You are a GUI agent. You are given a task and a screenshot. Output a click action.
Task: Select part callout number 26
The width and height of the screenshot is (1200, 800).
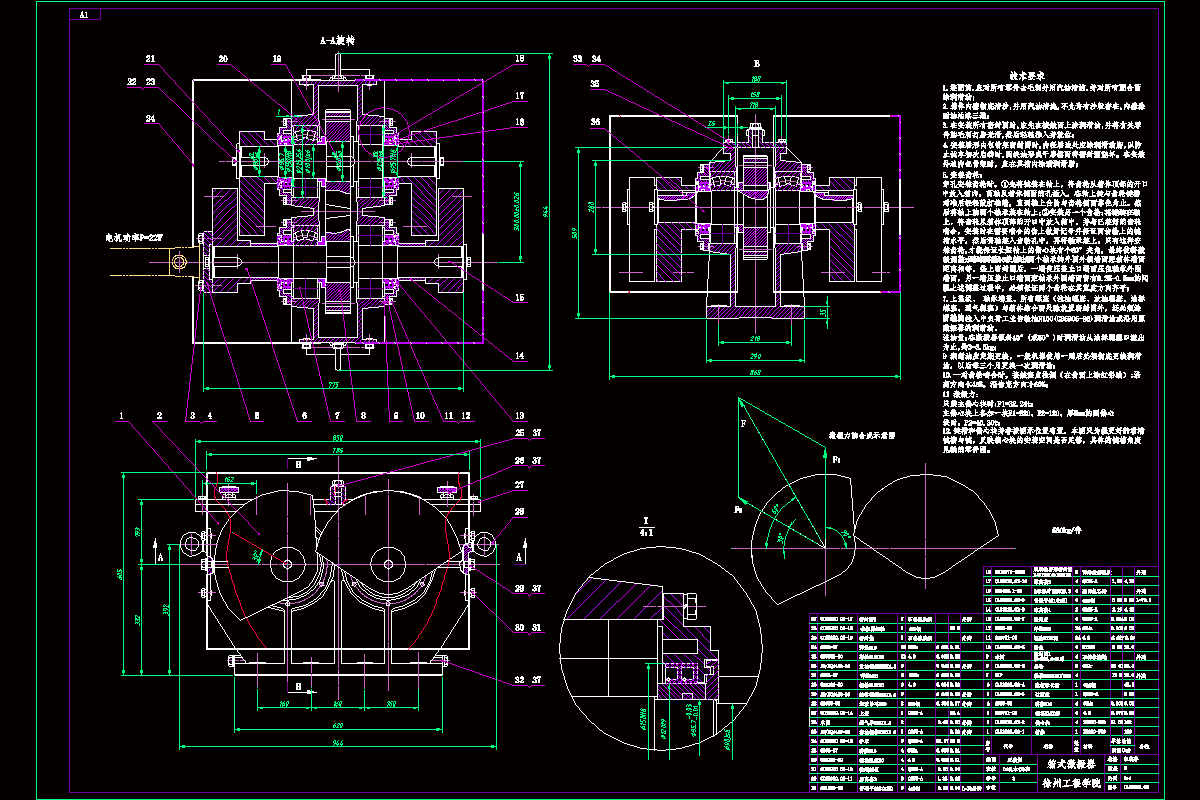[521, 460]
